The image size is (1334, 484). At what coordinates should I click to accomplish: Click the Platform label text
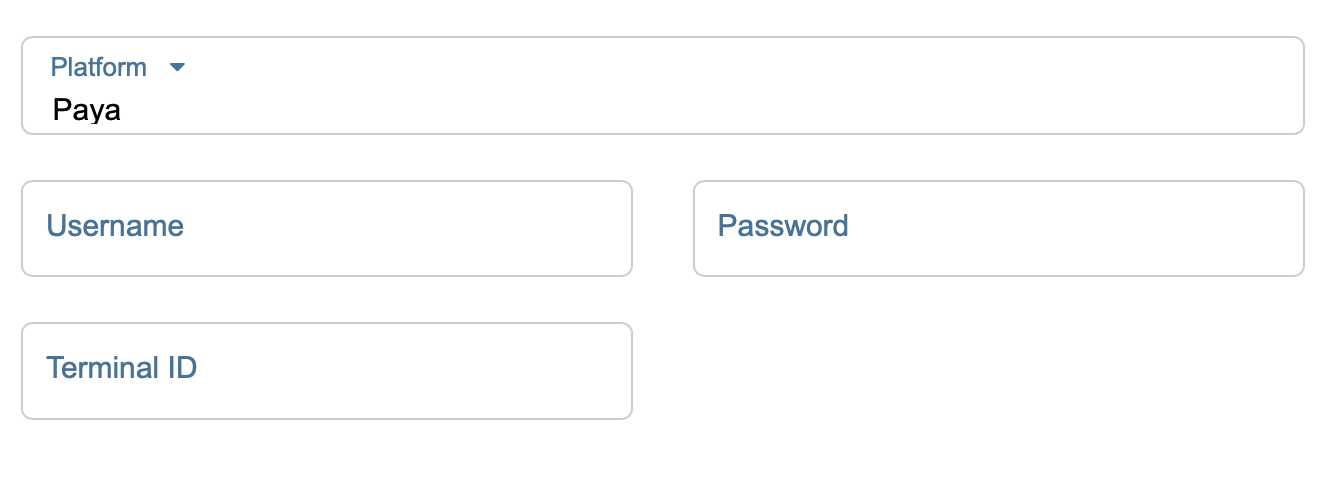(99, 68)
